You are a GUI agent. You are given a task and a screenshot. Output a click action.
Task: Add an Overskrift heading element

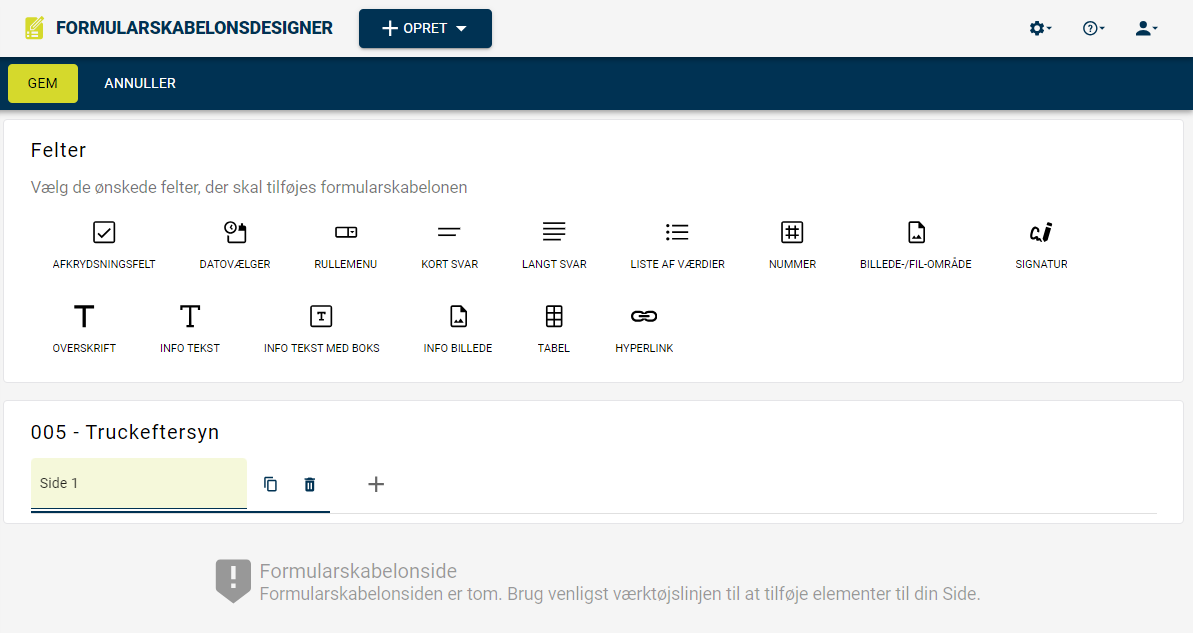coord(84,329)
